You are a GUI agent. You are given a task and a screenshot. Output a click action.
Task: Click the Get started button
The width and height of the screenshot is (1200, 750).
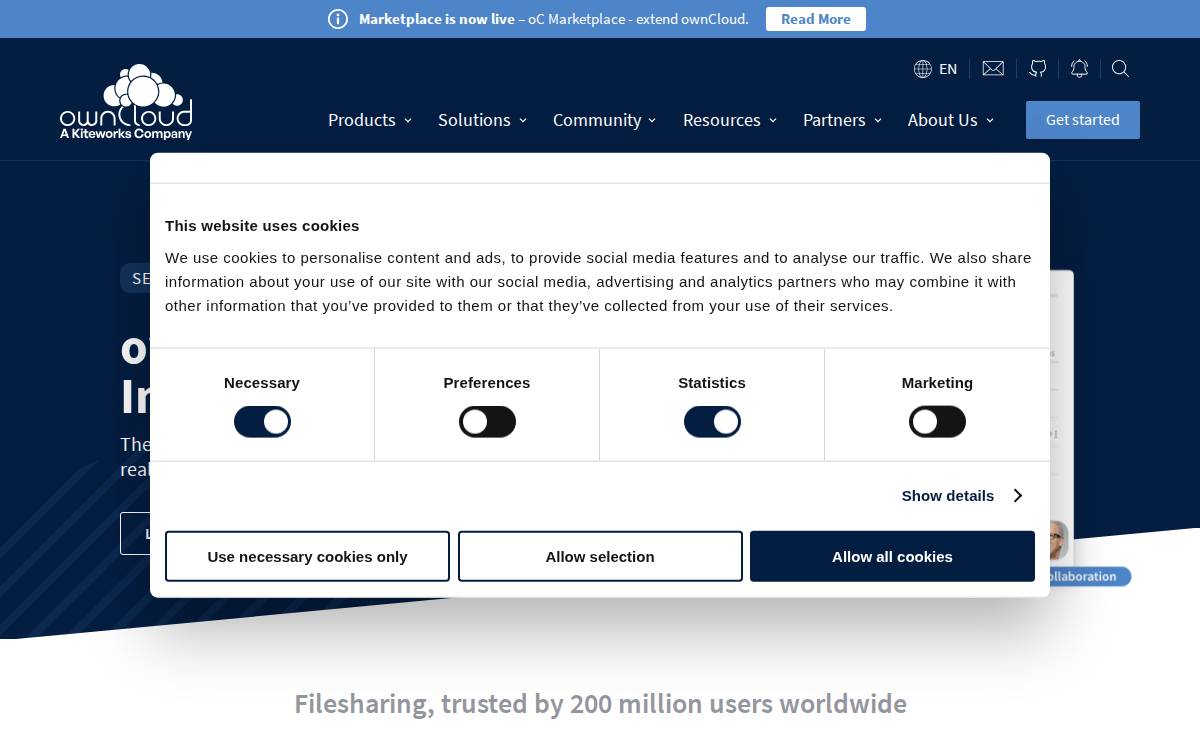[1083, 120]
